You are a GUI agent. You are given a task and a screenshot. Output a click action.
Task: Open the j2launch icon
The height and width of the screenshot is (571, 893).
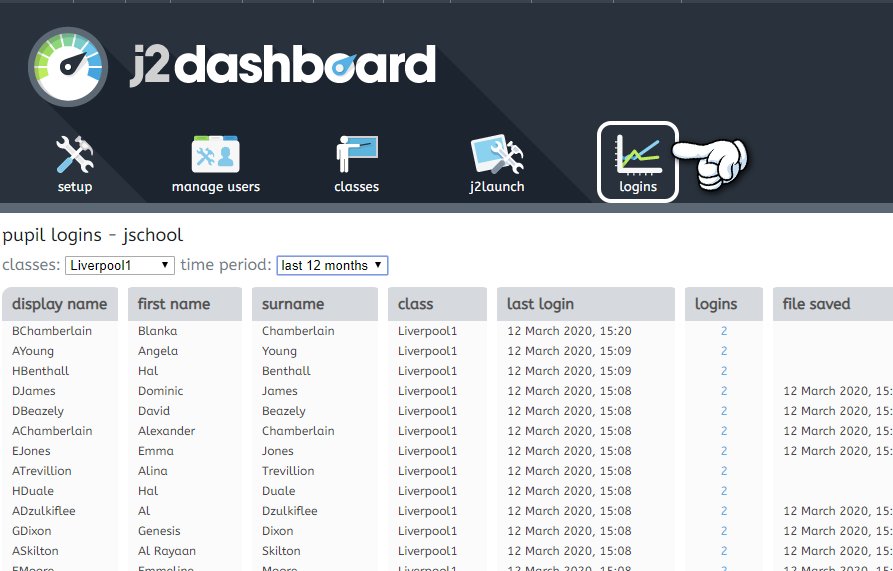coord(497,154)
